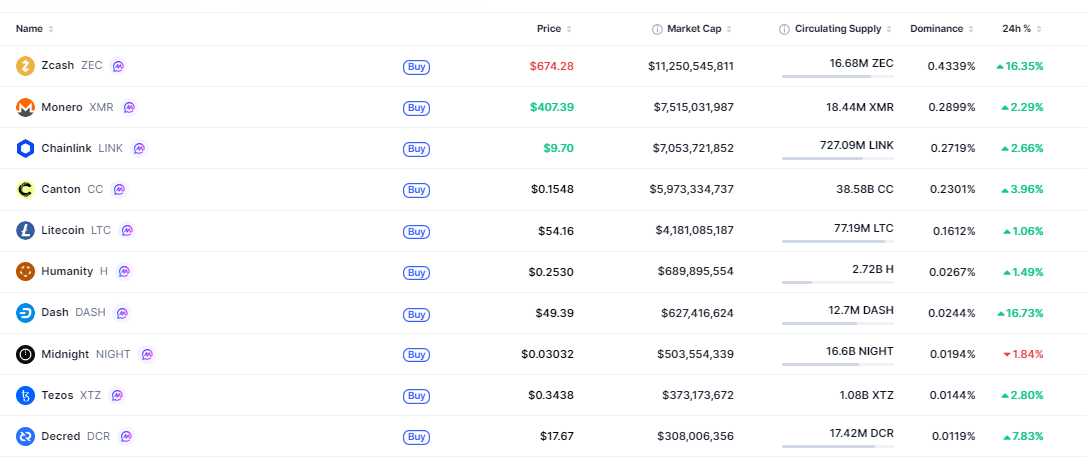Open the purple chat icon beside CC
1087x461 pixels.
(x=119, y=189)
